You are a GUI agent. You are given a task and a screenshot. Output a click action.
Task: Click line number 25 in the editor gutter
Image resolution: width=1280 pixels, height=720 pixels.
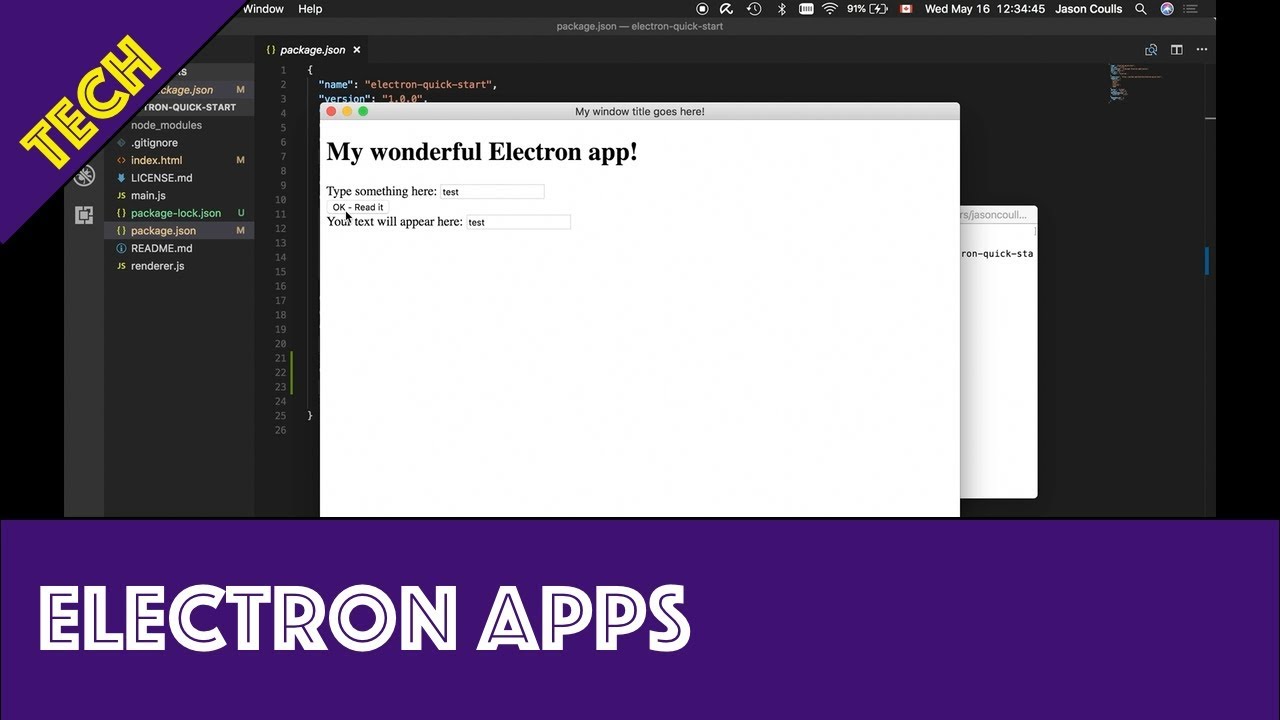[x=281, y=416]
